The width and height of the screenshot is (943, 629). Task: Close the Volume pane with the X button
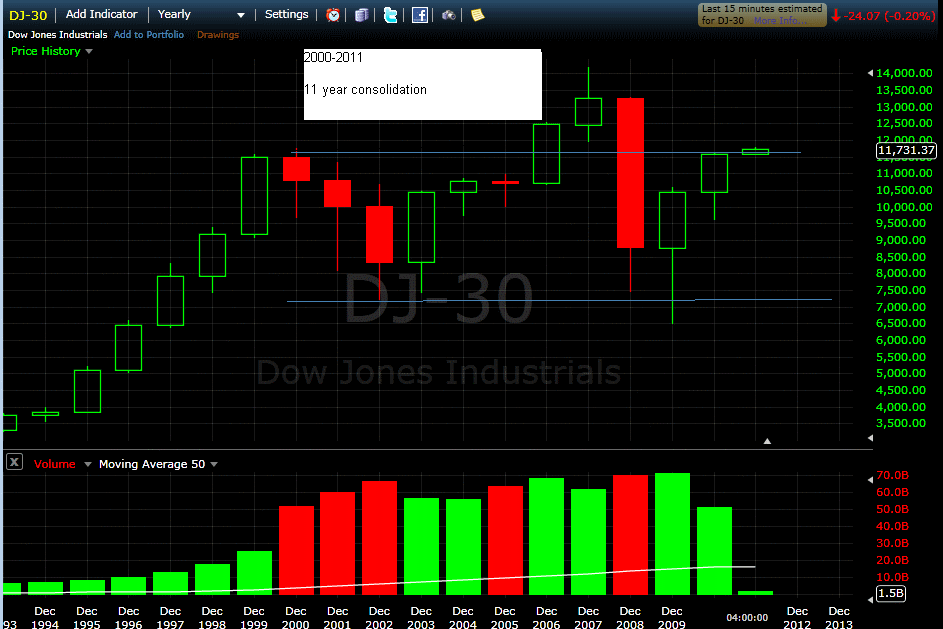coord(14,462)
